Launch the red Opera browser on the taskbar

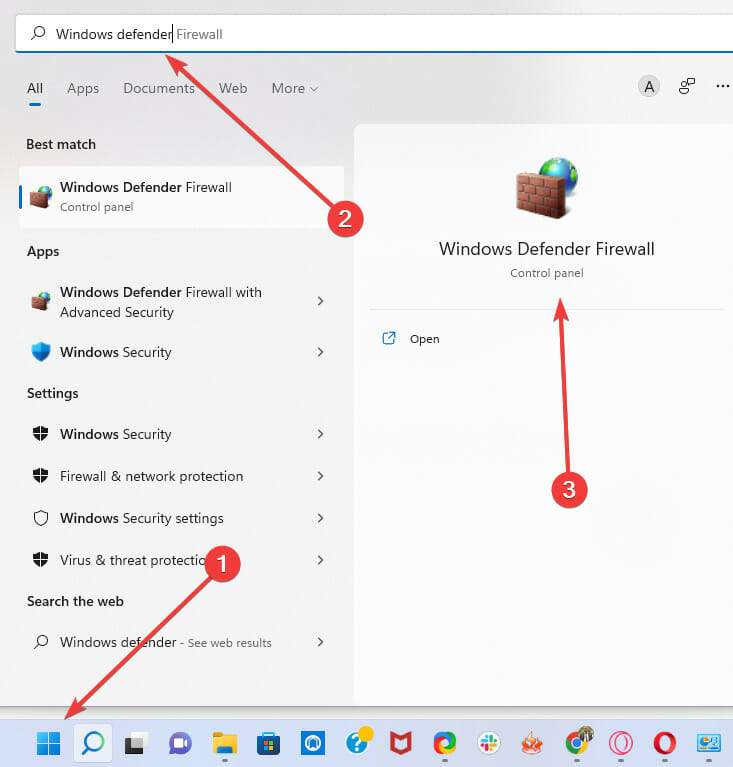pos(665,744)
